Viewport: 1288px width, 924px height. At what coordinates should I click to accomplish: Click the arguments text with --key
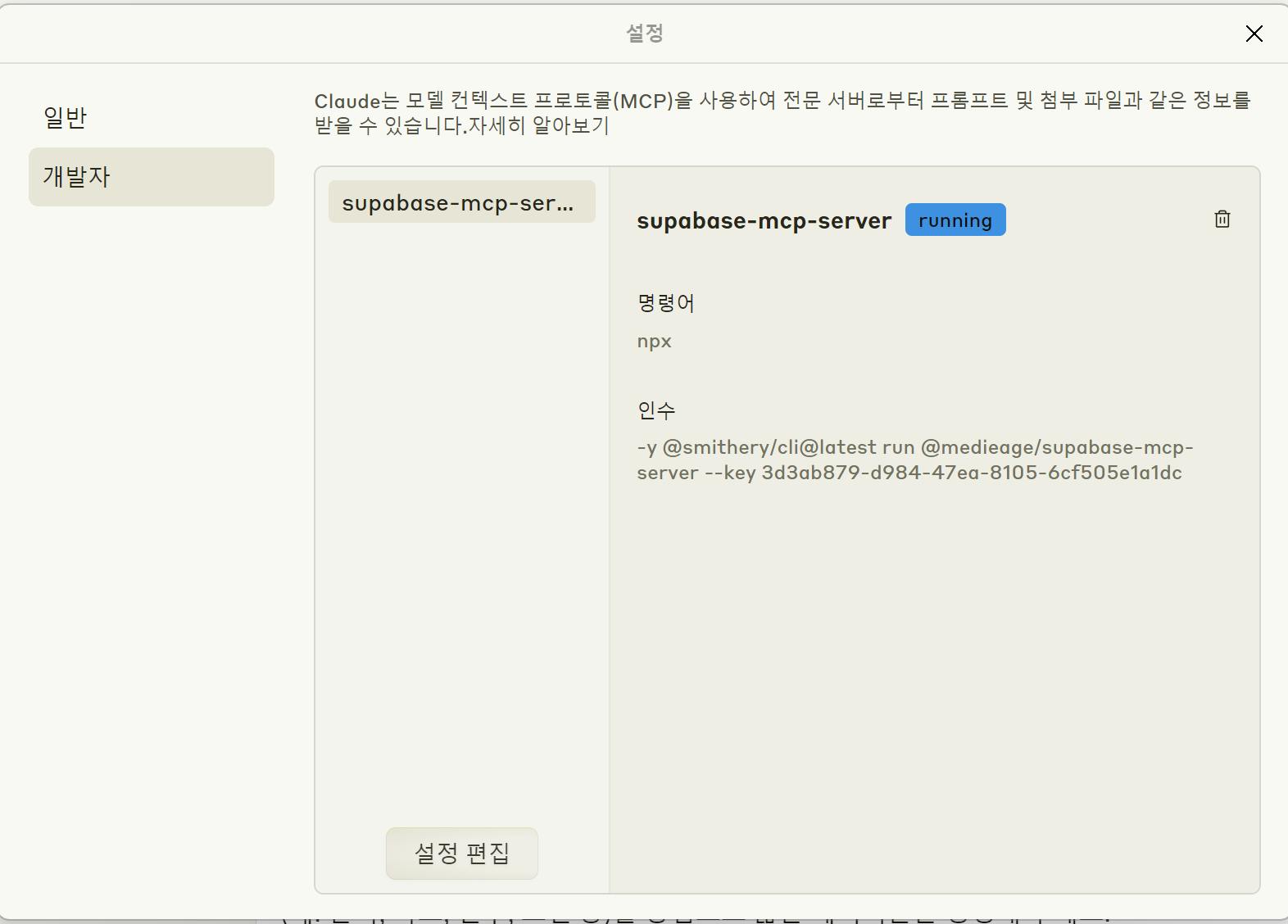tap(915, 460)
